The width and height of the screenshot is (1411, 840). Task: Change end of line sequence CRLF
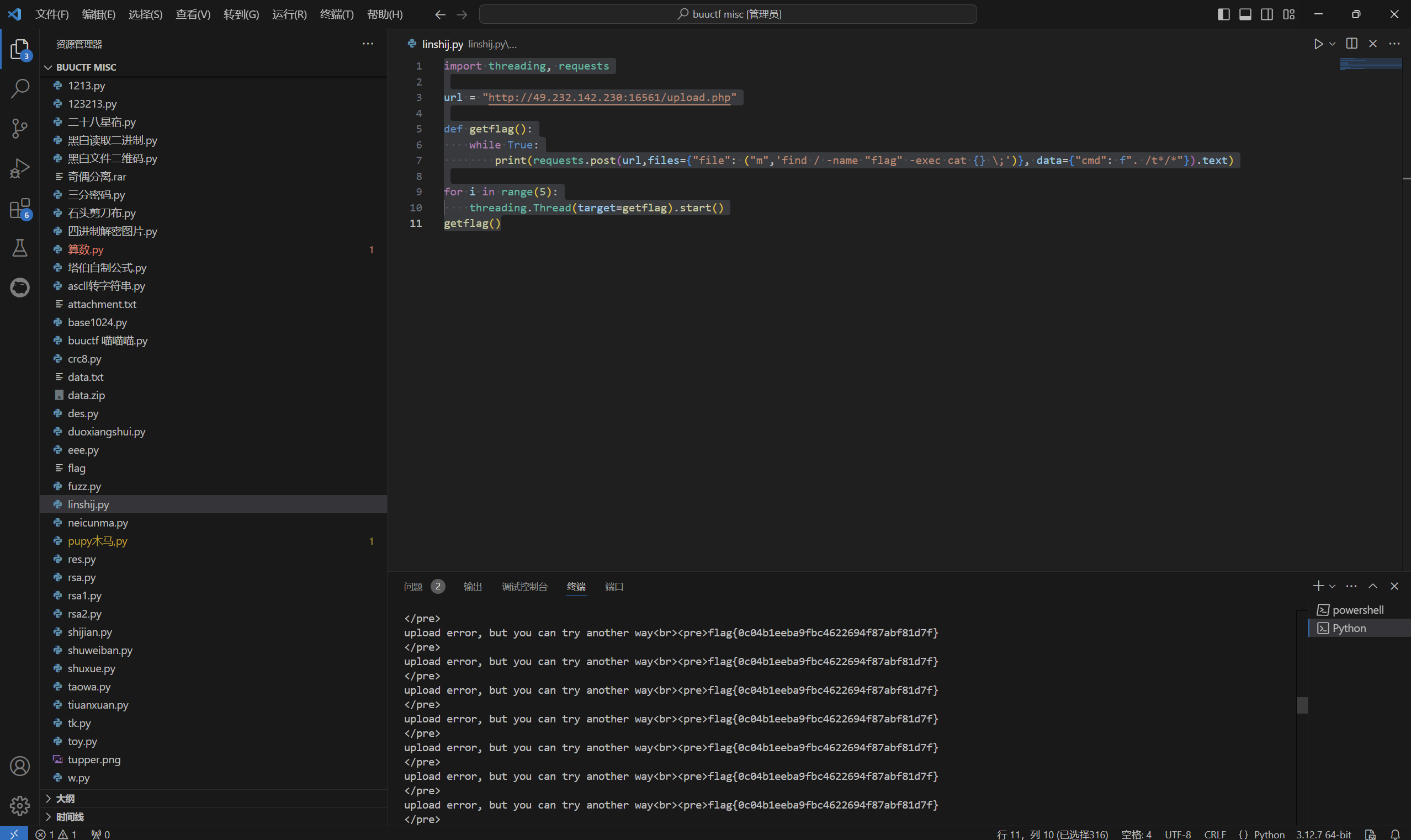[1214, 834]
